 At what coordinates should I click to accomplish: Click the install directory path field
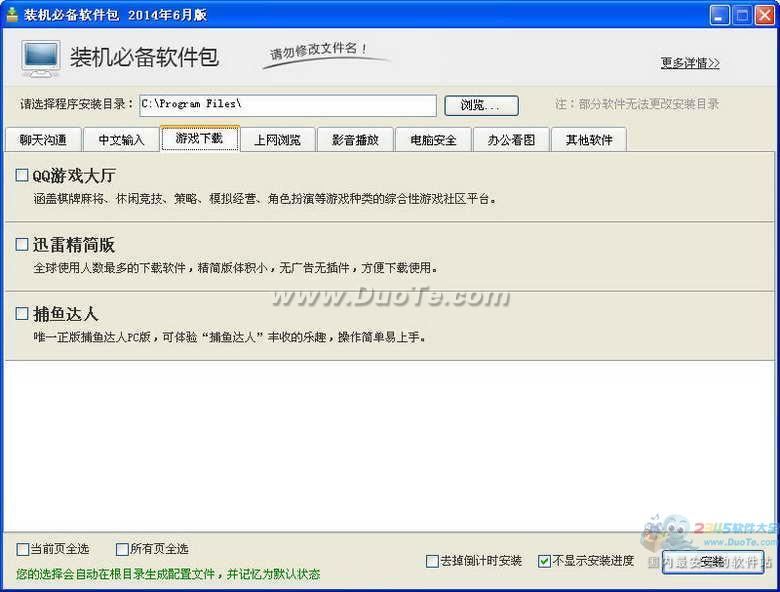coord(288,105)
